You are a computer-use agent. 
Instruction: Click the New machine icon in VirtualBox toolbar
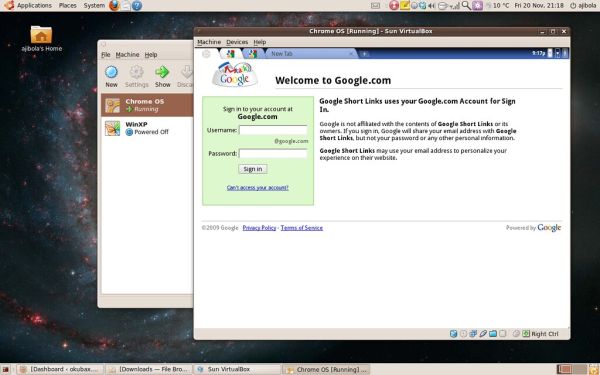111,72
